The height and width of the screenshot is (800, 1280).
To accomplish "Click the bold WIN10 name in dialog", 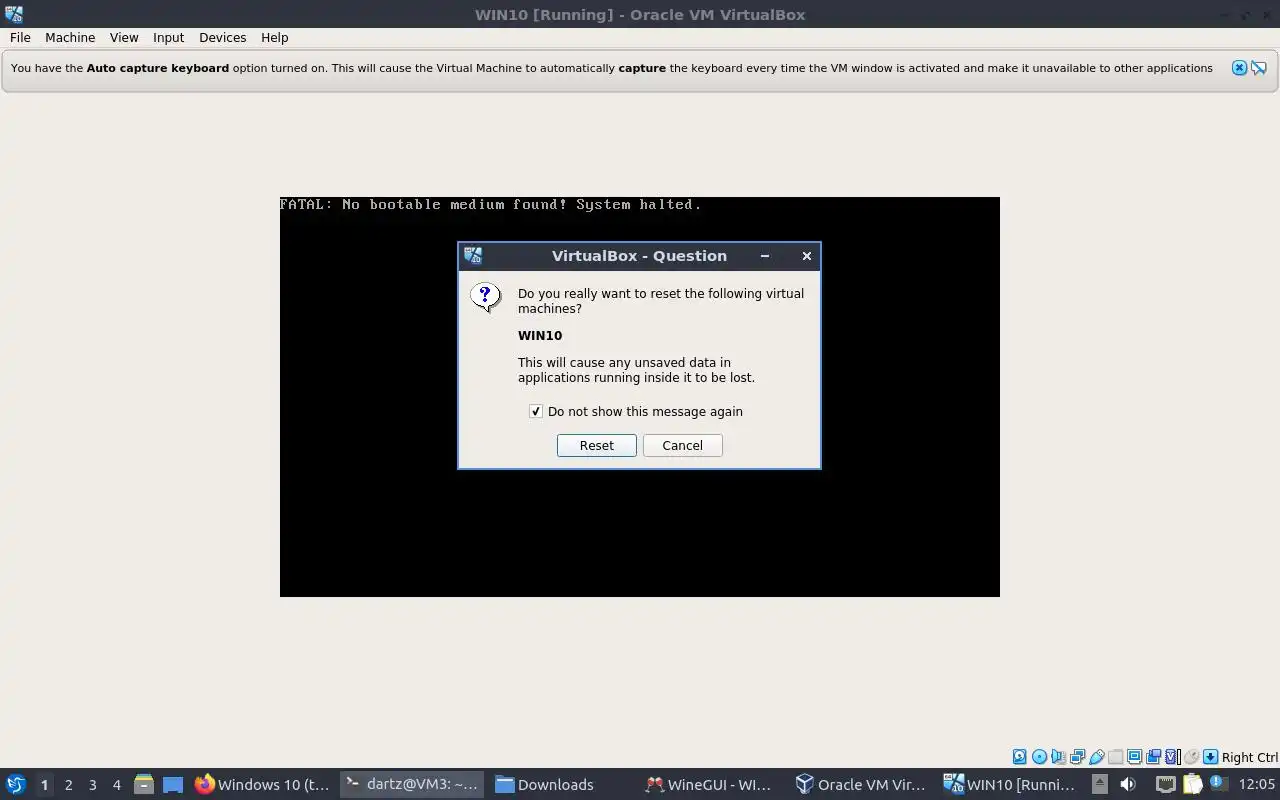I will (x=540, y=336).
